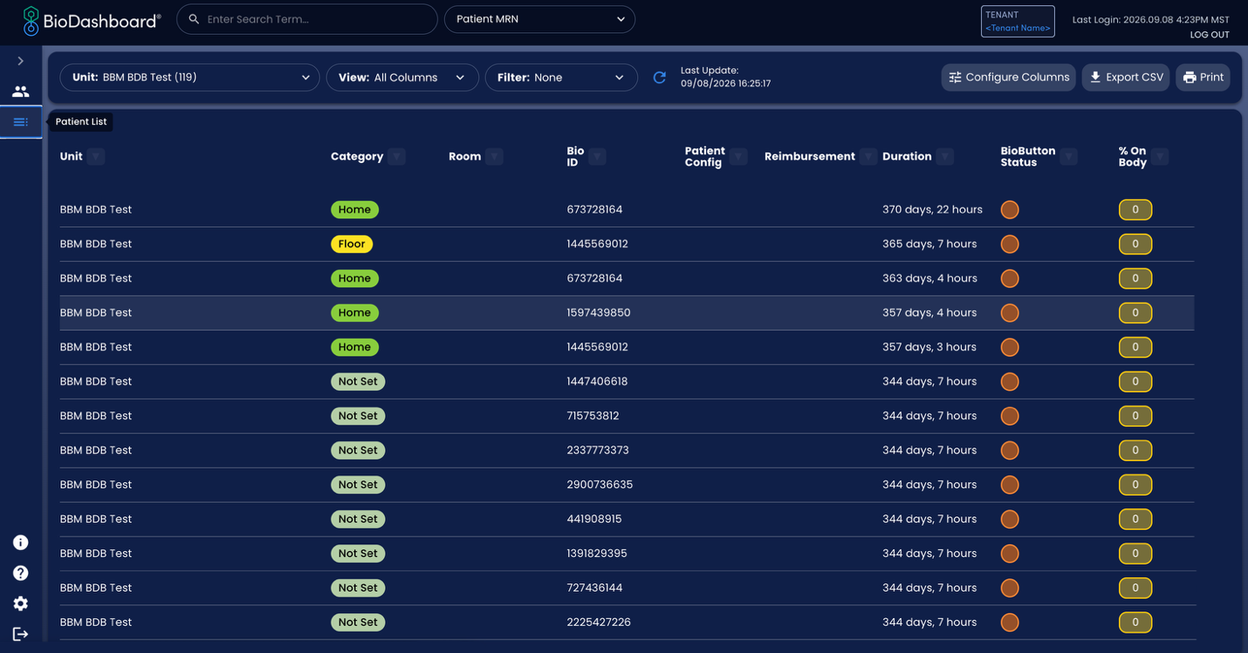Filter the Category column
The width and height of the screenshot is (1248, 653).
pyautogui.click(x=397, y=156)
